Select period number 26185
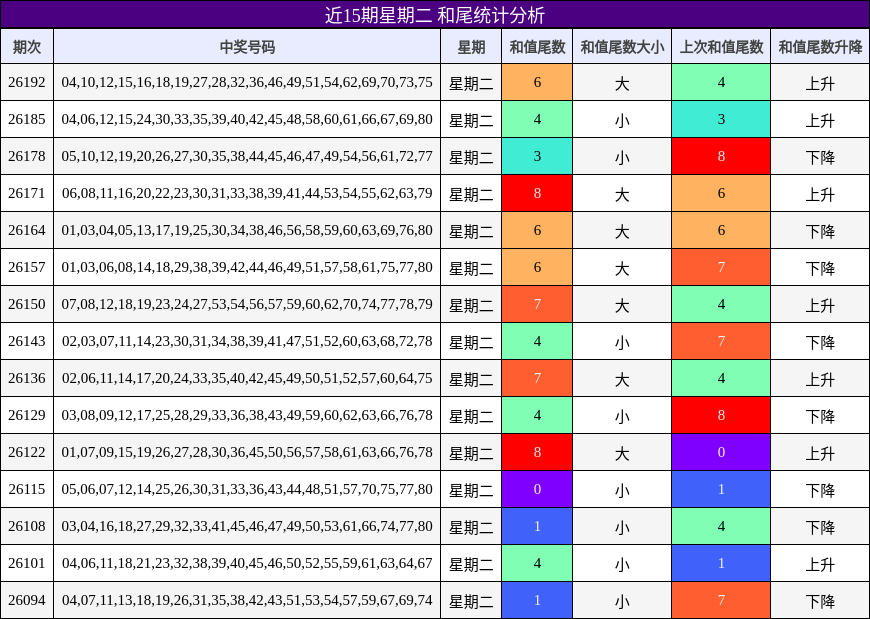Viewport: 870px width, 619px height. [x=27, y=119]
